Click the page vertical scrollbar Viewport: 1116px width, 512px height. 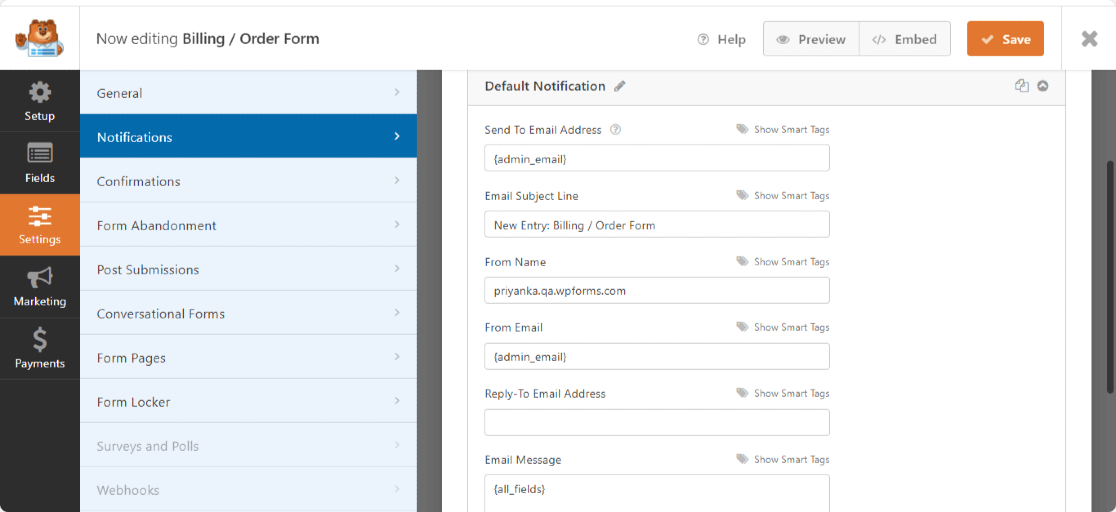1110,278
